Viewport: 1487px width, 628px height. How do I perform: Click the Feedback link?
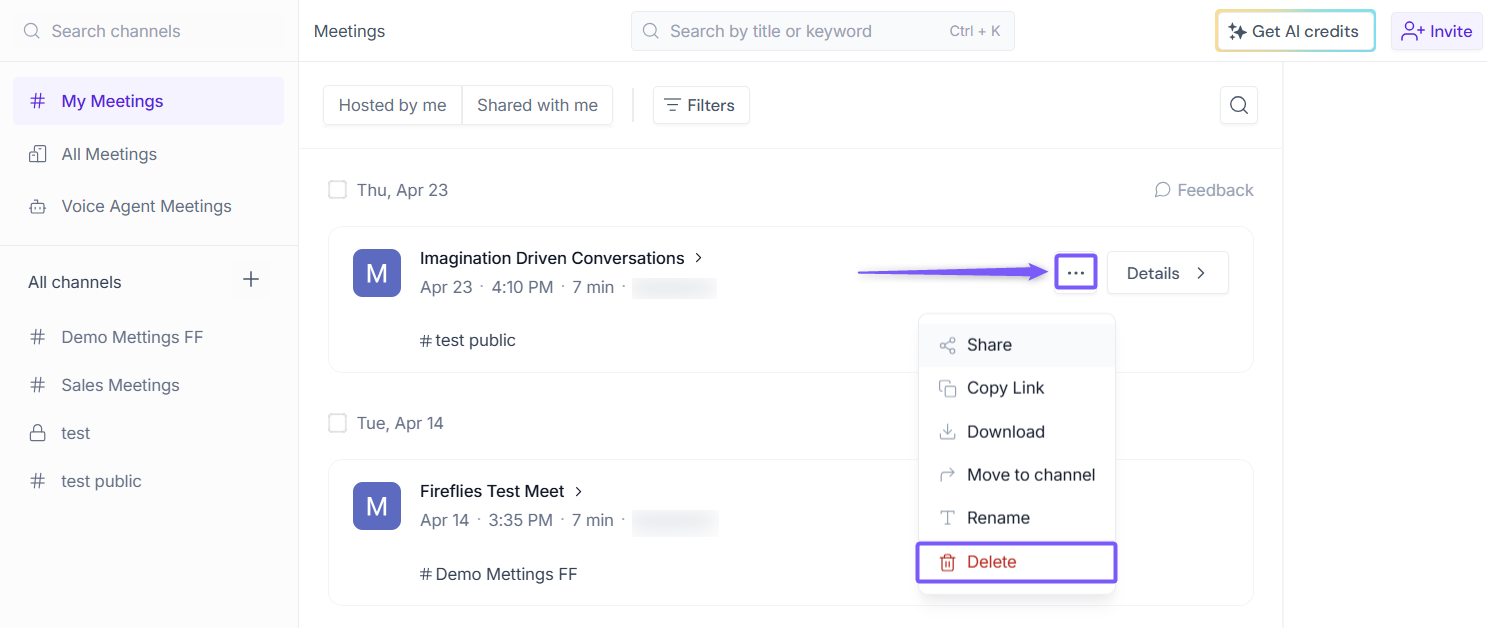coord(1204,190)
